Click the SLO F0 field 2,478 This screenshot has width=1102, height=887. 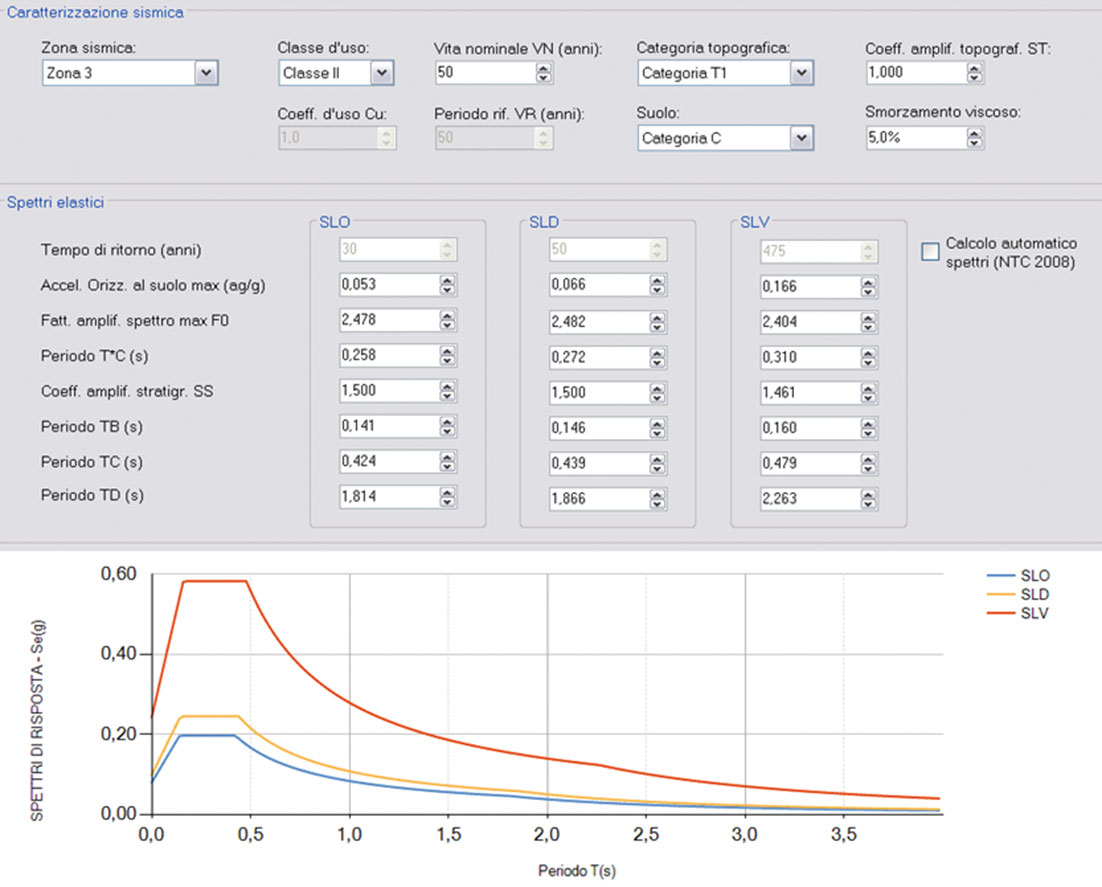tap(389, 320)
